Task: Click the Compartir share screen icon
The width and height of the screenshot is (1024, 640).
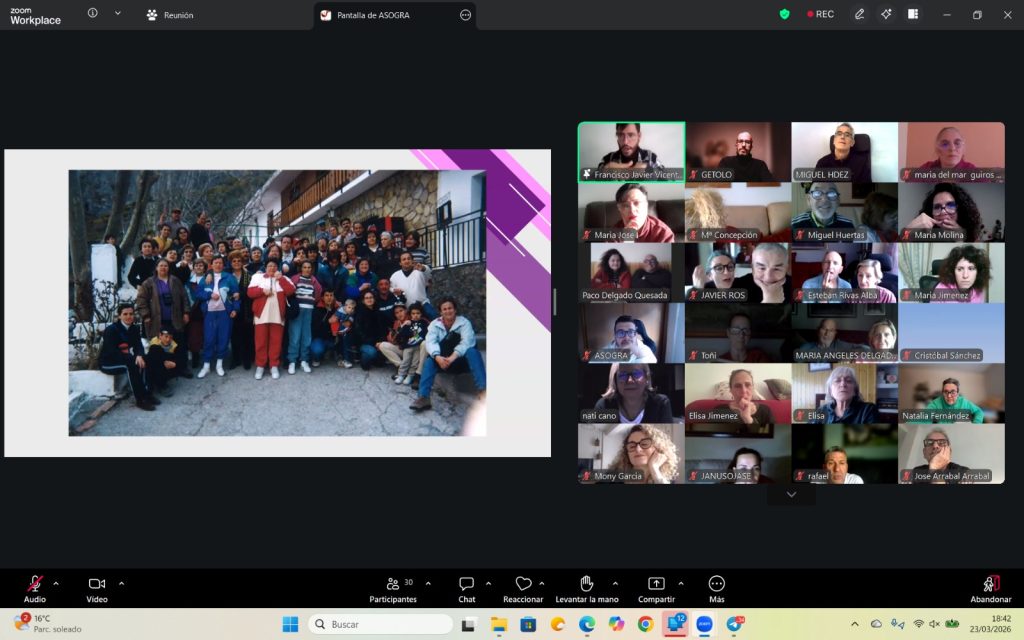Action: click(656, 585)
